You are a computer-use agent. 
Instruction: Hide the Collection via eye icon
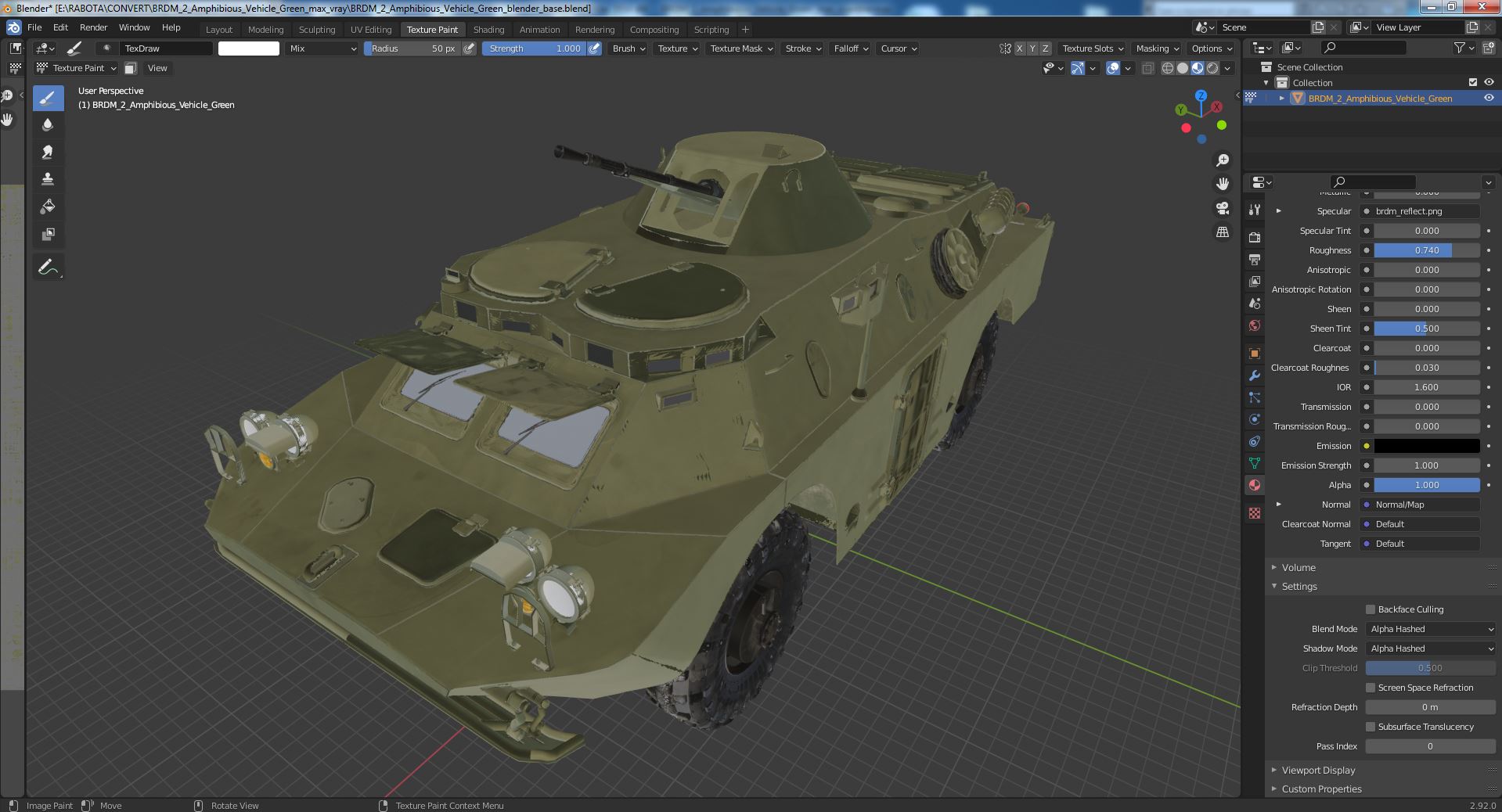1489,82
